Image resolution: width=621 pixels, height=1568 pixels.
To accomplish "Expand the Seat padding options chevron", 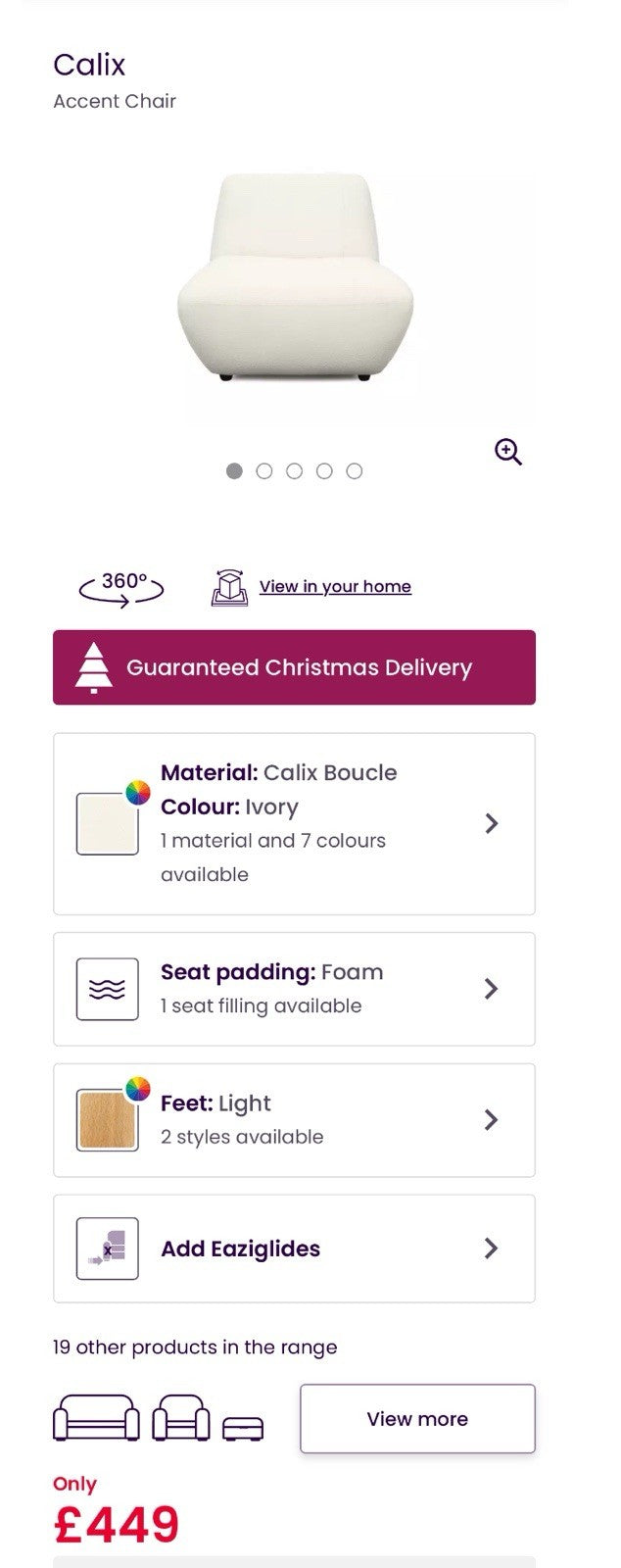I will pos(492,989).
